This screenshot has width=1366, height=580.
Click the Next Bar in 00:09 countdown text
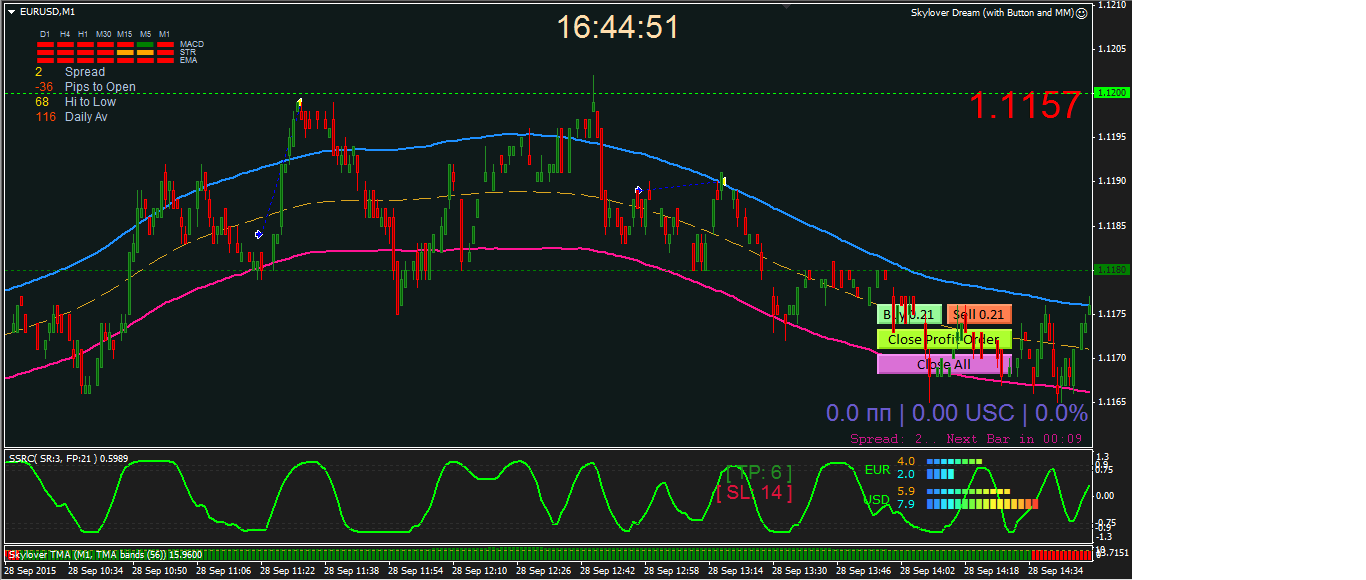[1012, 438]
